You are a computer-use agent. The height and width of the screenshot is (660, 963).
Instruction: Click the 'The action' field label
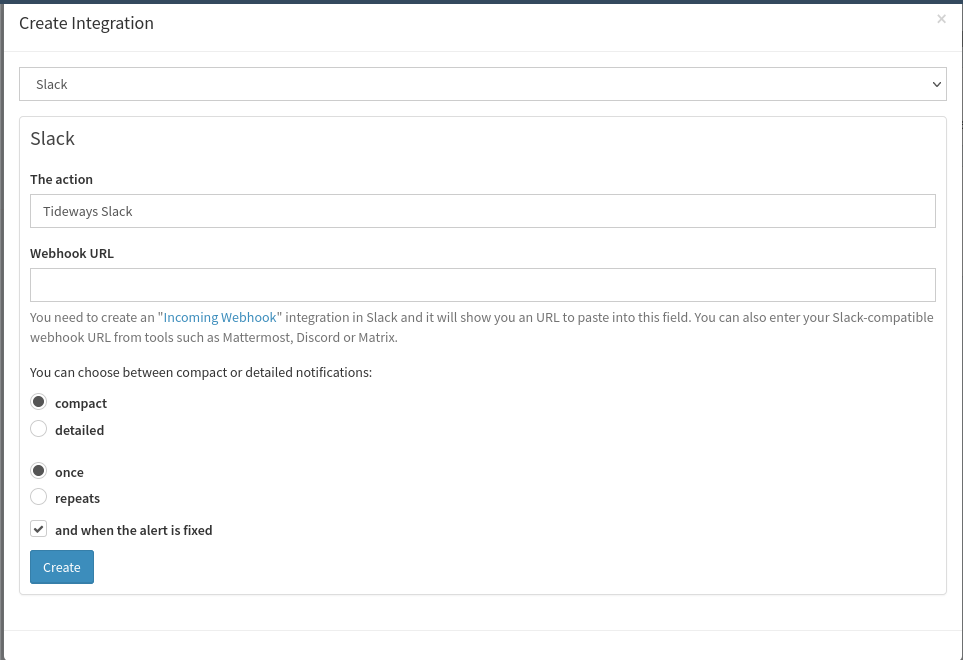61,179
